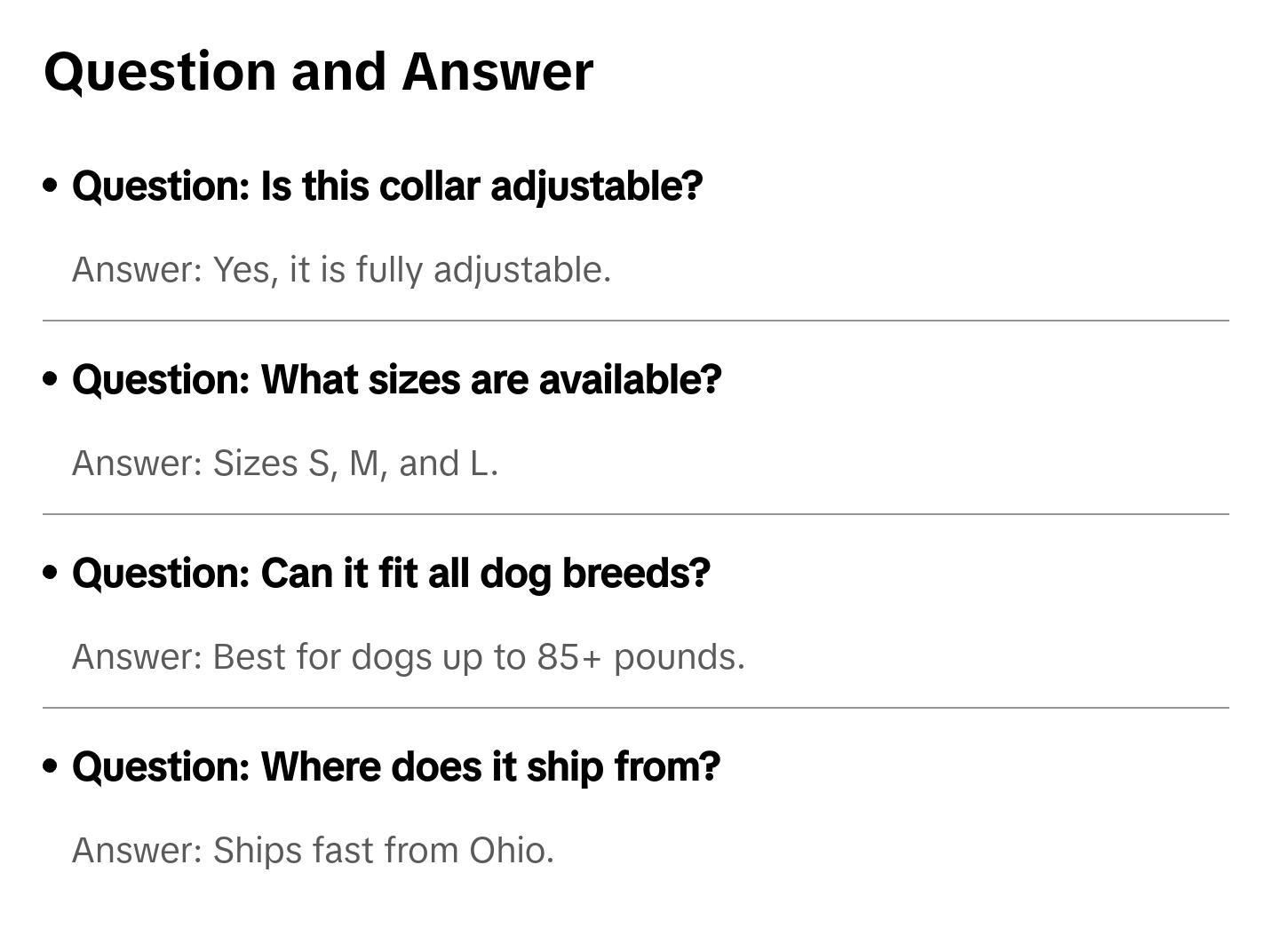Click the word "Answer" in the heading
Image resolution: width=1272 pixels, height=952 pixels.
[497, 72]
